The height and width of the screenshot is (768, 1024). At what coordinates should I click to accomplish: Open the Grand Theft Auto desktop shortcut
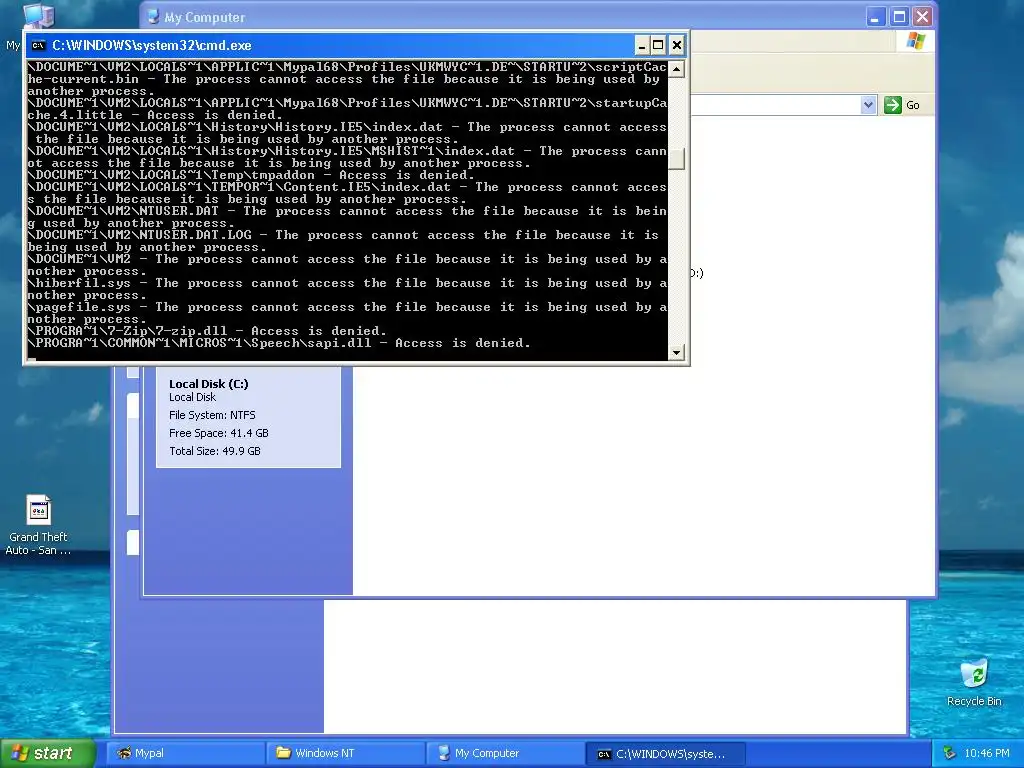[38, 524]
